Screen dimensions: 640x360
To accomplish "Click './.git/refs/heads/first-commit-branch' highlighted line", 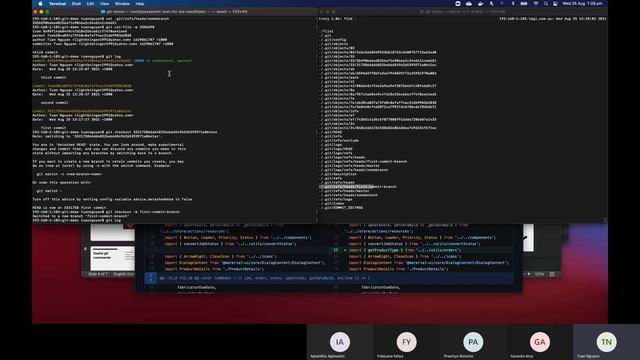I will pyautogui.click(x=358, y=187).
